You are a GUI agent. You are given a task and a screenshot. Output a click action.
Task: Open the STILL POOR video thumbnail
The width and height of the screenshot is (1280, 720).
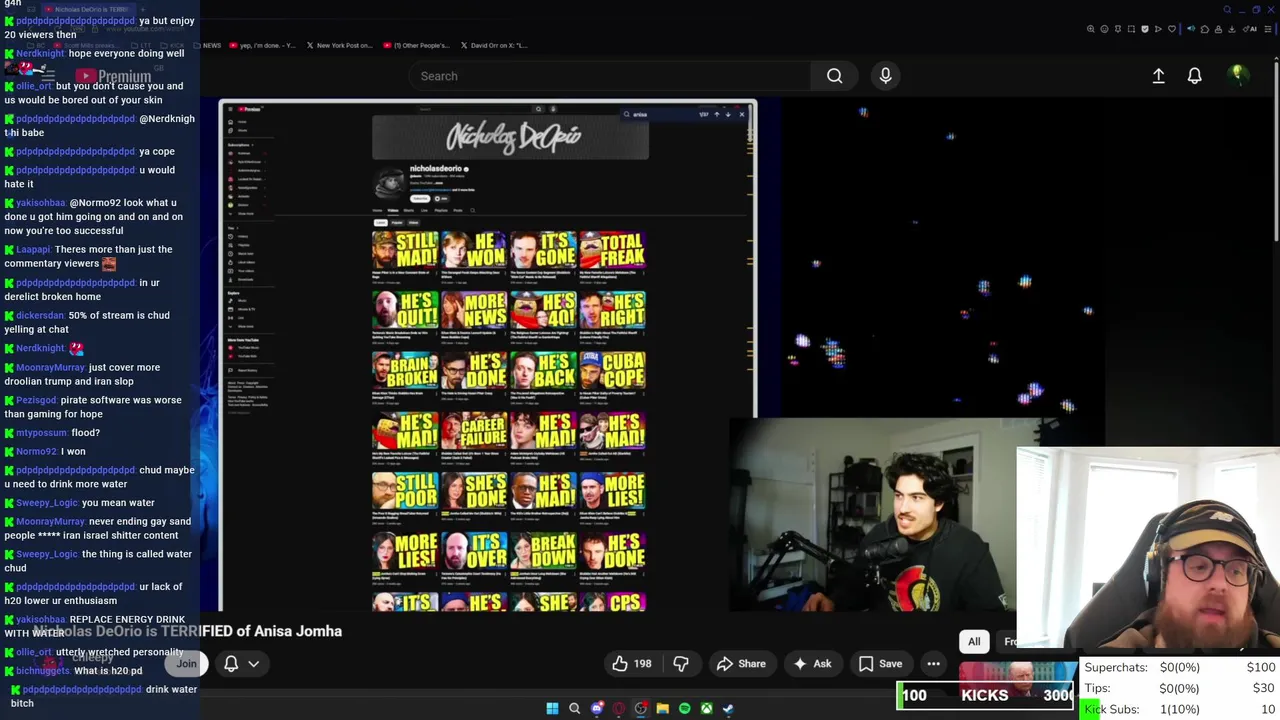coord(405,491)
